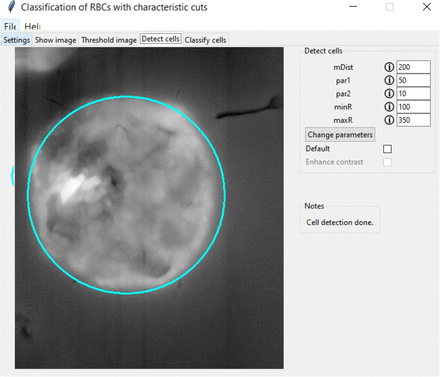Click the detected cell in the image
The image size is (440, 377).
tap(126, 195)
